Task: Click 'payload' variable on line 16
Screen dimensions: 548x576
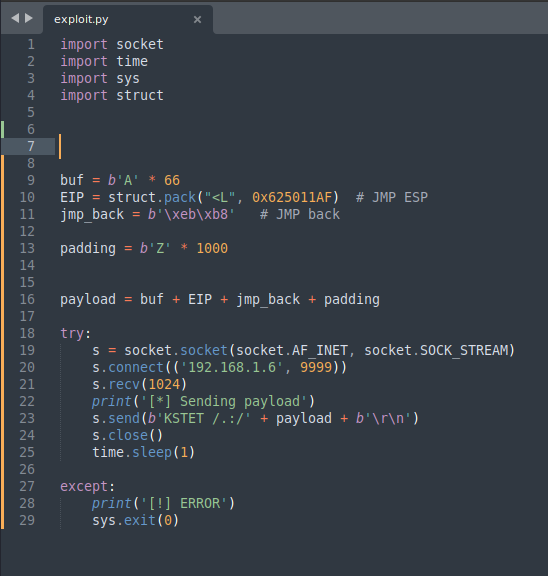Action: 88,299
